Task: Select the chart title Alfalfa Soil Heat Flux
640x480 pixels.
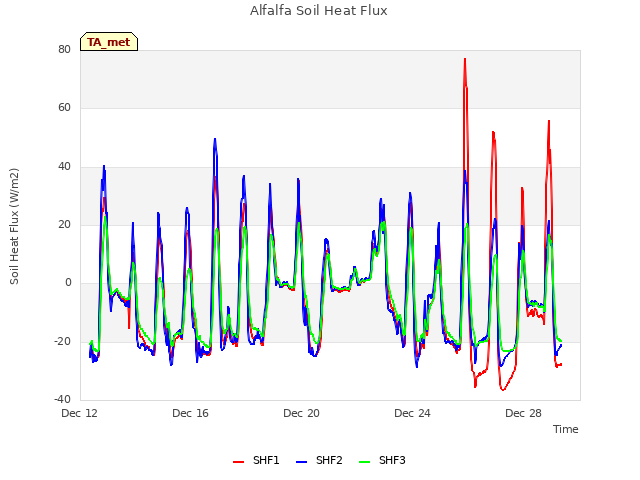Action: (319, 10)
